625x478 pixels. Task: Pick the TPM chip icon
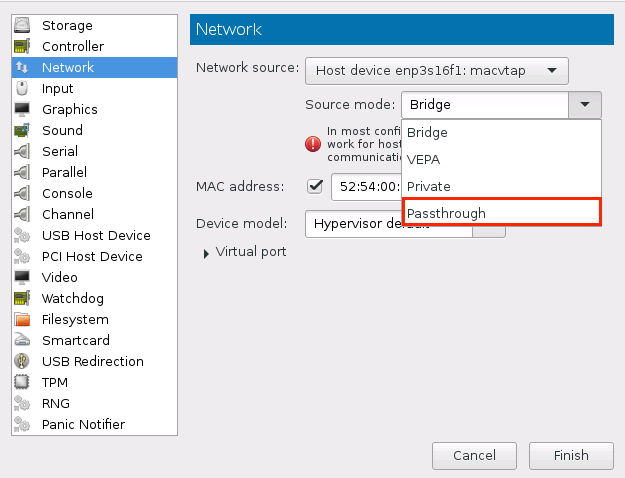click(21, 382)
